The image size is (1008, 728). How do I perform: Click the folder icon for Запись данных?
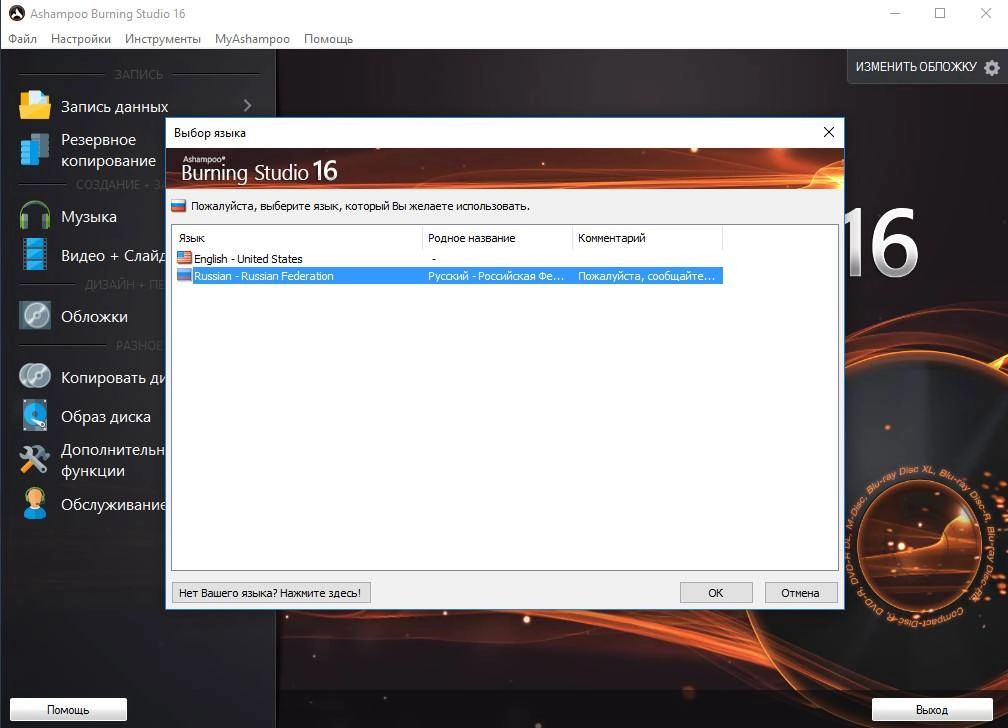point(35,105)
